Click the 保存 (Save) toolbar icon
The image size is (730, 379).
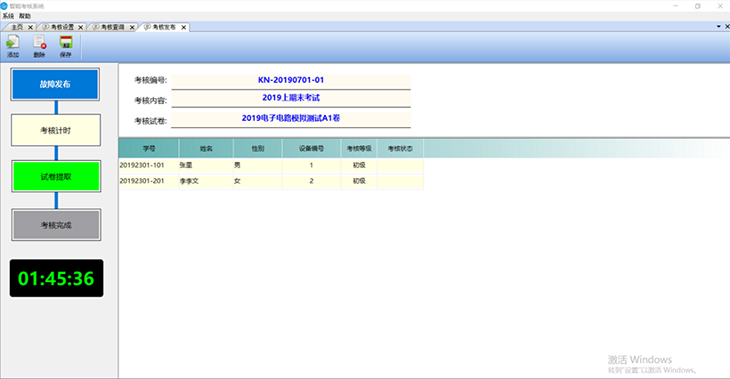pyautogui.click(x=66, y=47)
